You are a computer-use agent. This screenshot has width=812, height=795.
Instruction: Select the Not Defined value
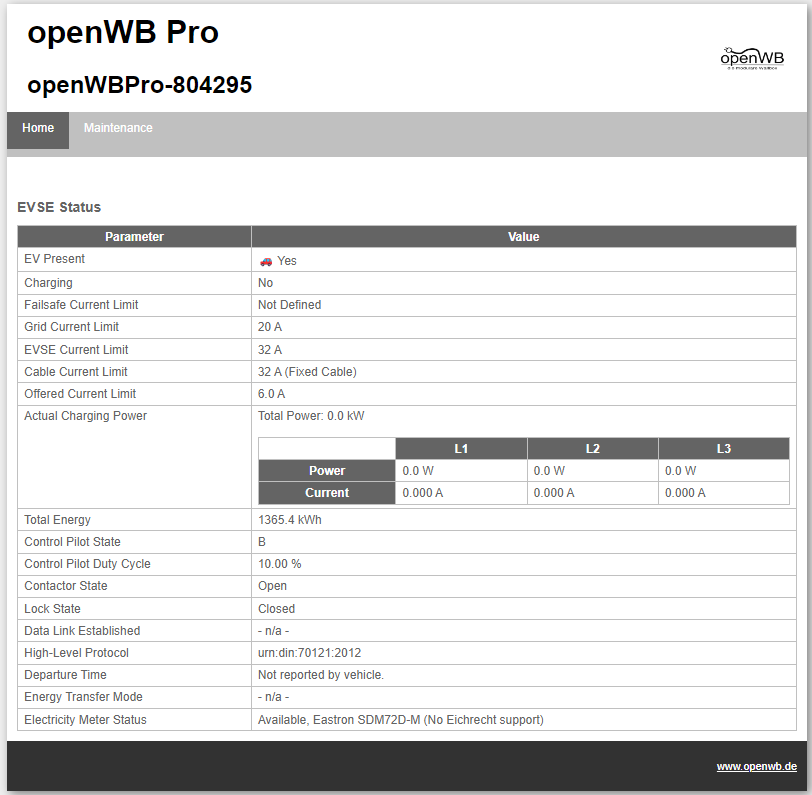(x=289, y=305)
